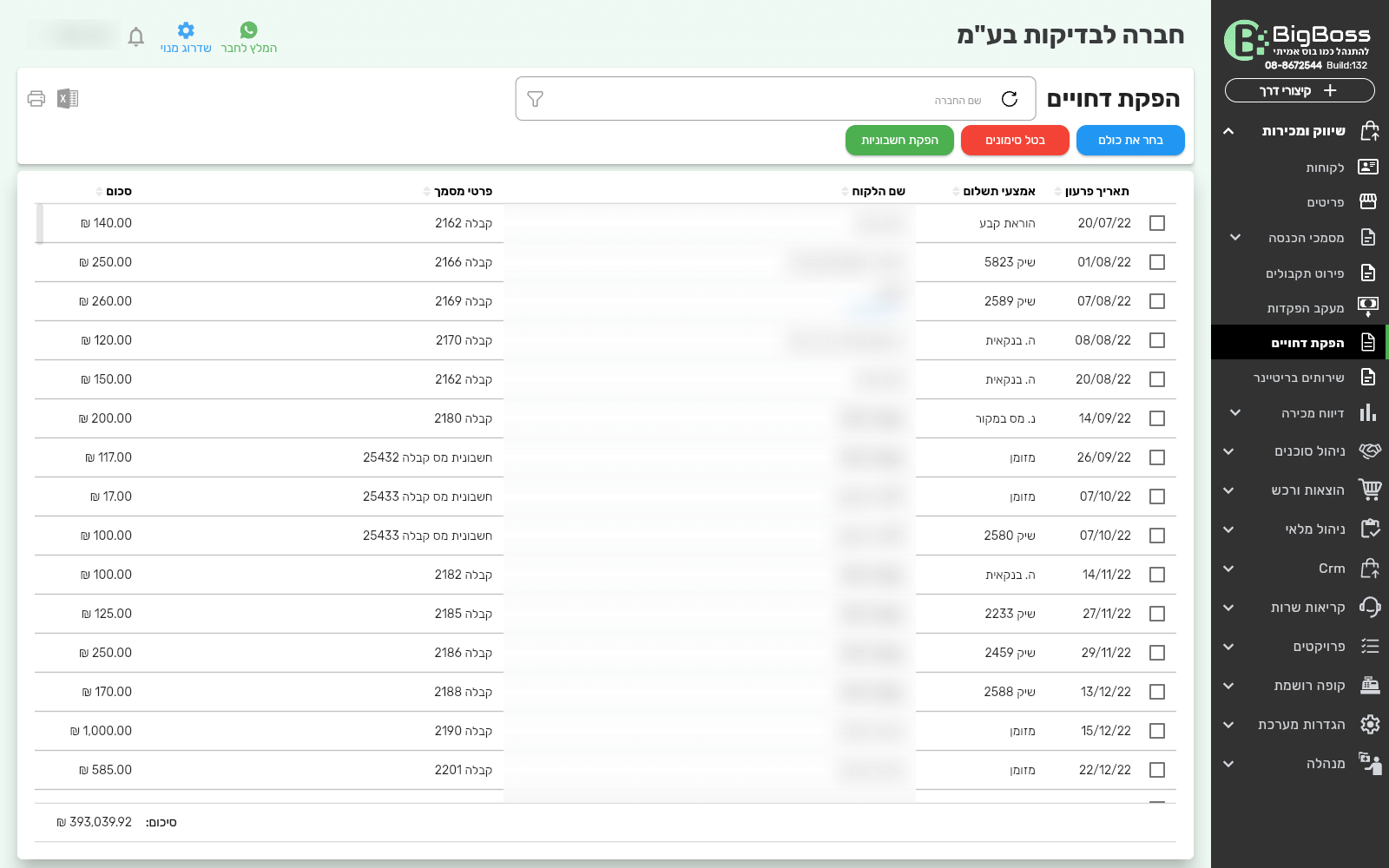Screen dimensions: 1389x868
Task: Mark the 22/12/22 row checkbox
Action: [1157, 770]
